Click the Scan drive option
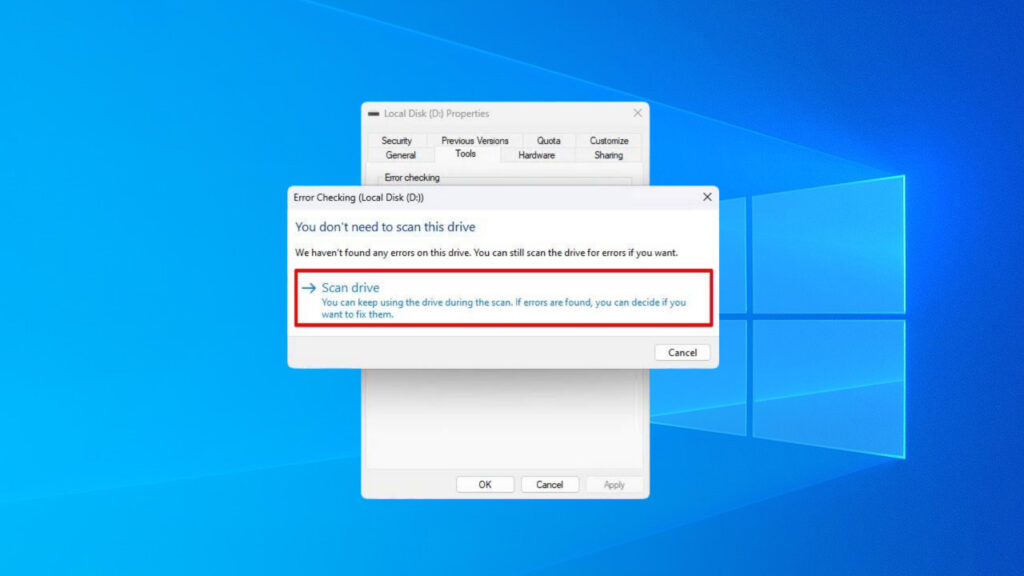The width and height of the screenshot is (1024, 576). (350, 287)
